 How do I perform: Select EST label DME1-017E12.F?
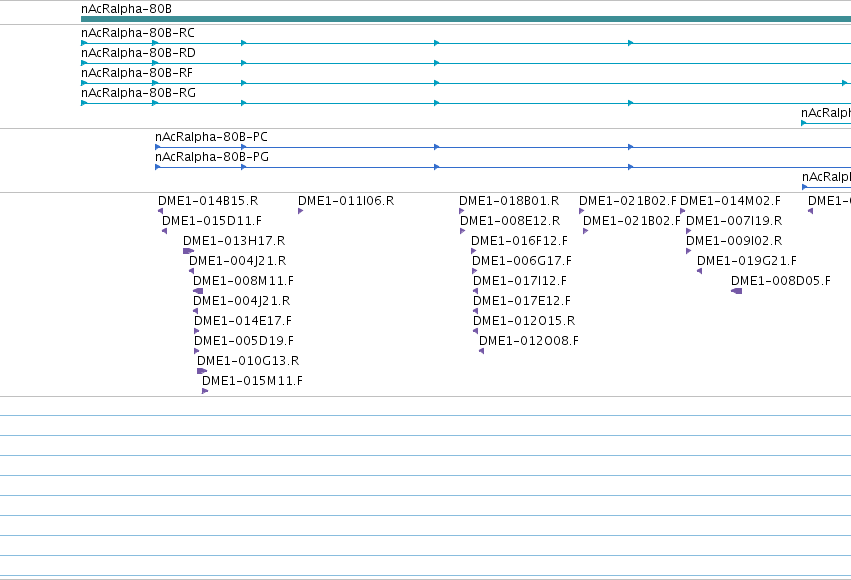[522, 301]
